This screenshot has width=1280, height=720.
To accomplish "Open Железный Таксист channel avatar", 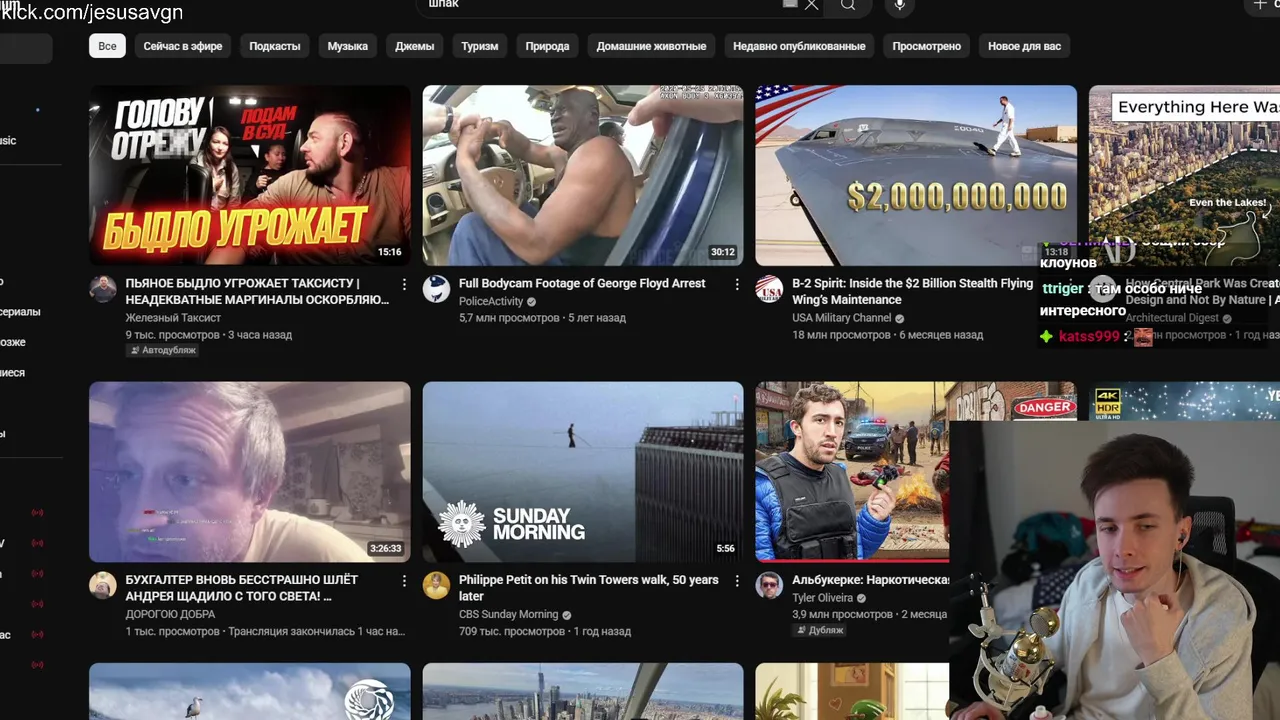I will point(103,289).
